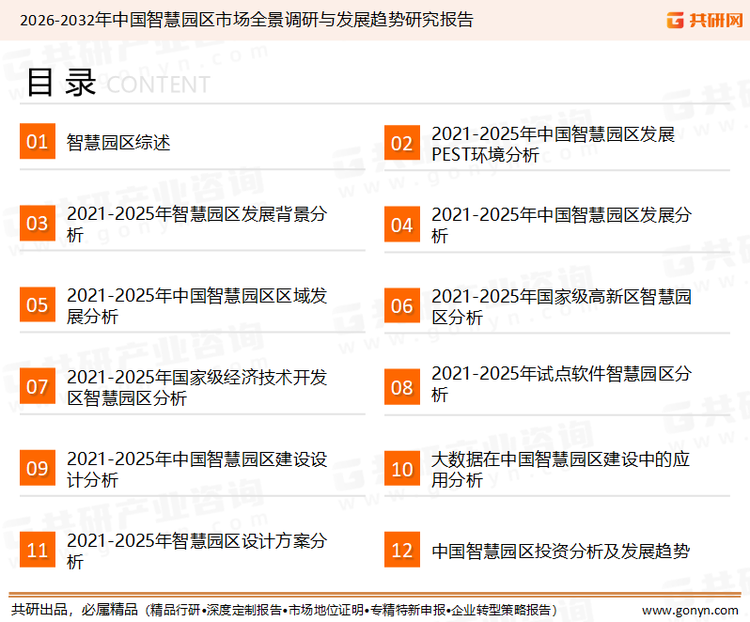Viewport: 750px width, 622px height.
Task: Select chapter title 中国智慧园区投资分析及发展趋势
Action: point(561,551)
